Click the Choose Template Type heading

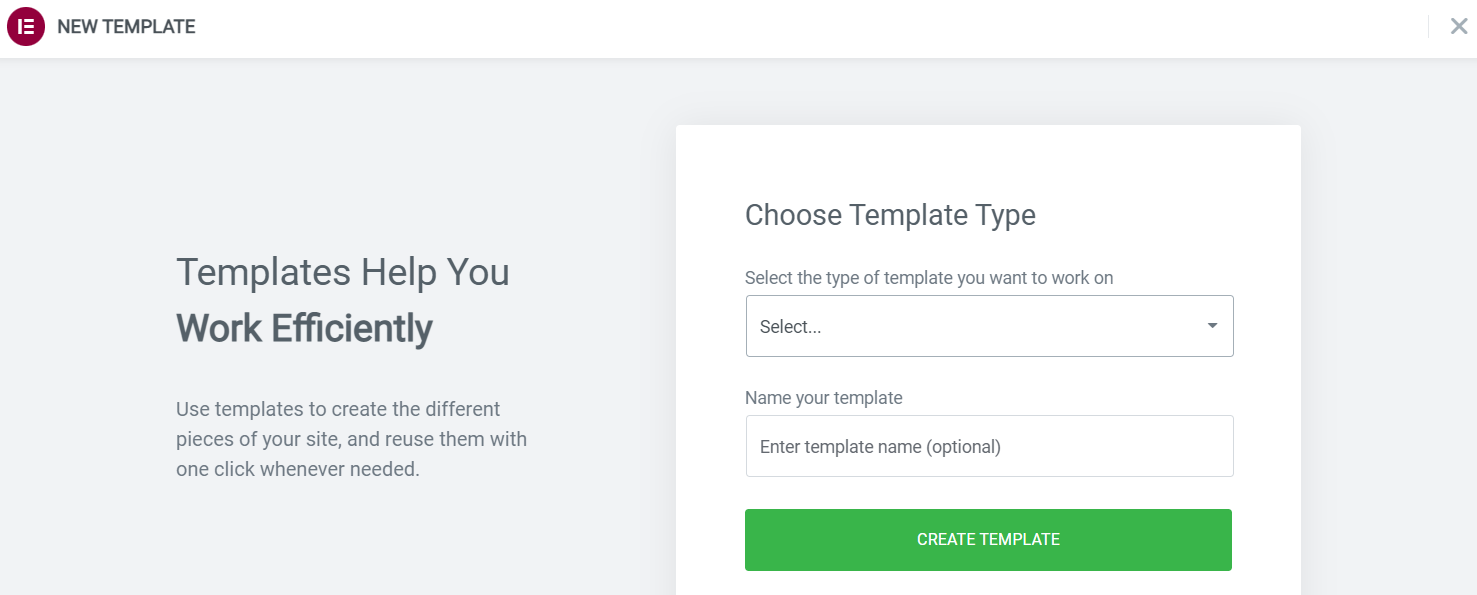(890, 215)
